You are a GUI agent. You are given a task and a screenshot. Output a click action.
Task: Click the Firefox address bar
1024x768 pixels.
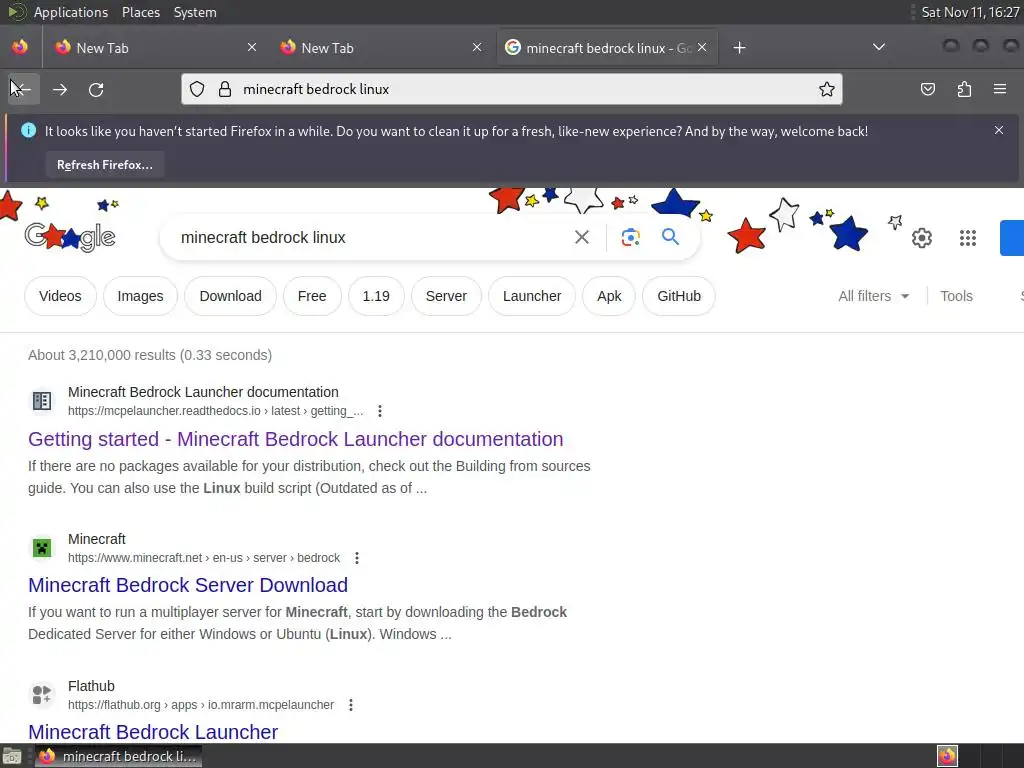(x=512, y=89)
